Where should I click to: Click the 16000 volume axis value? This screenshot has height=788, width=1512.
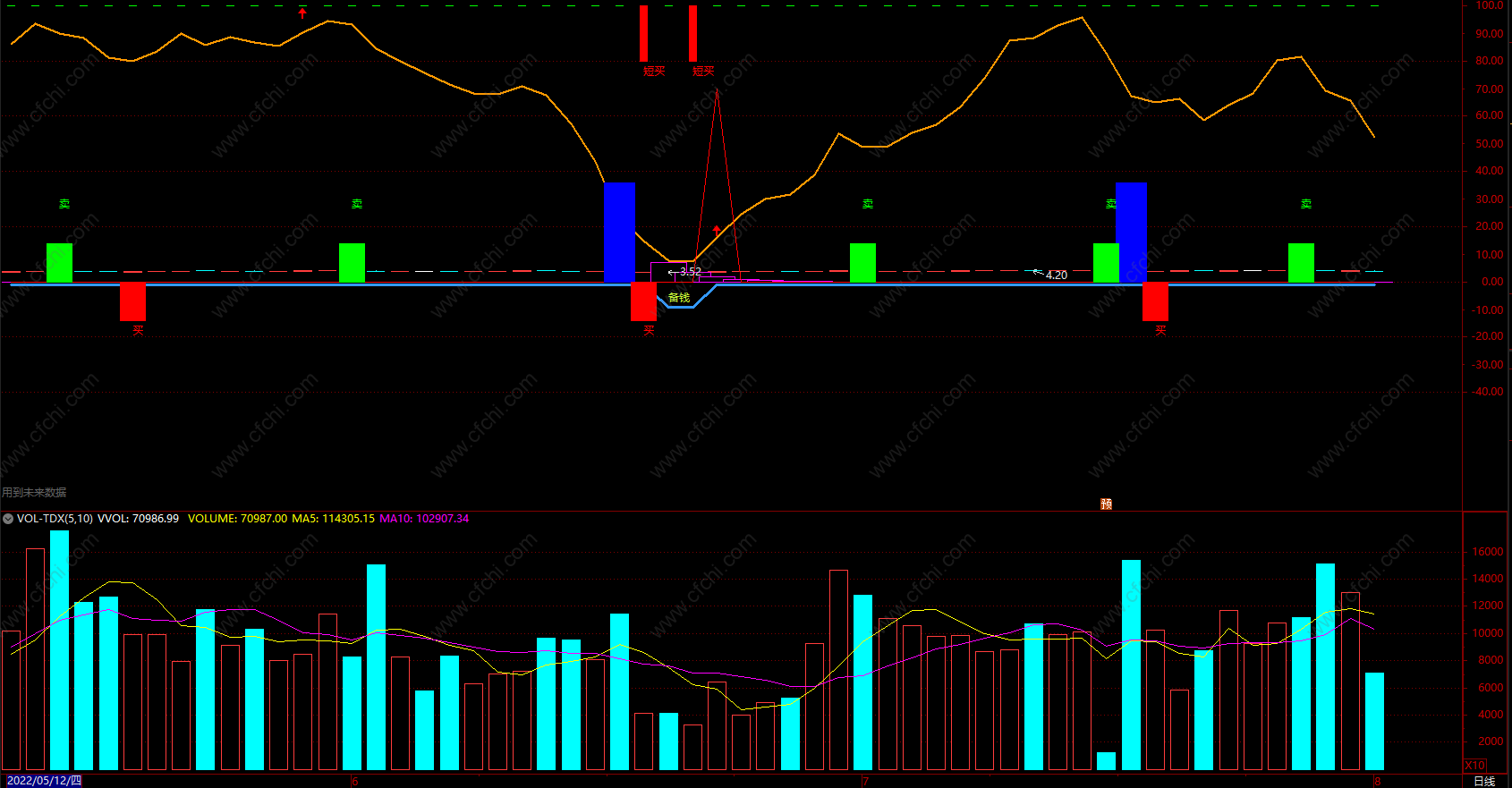[x=1488, y=552]
